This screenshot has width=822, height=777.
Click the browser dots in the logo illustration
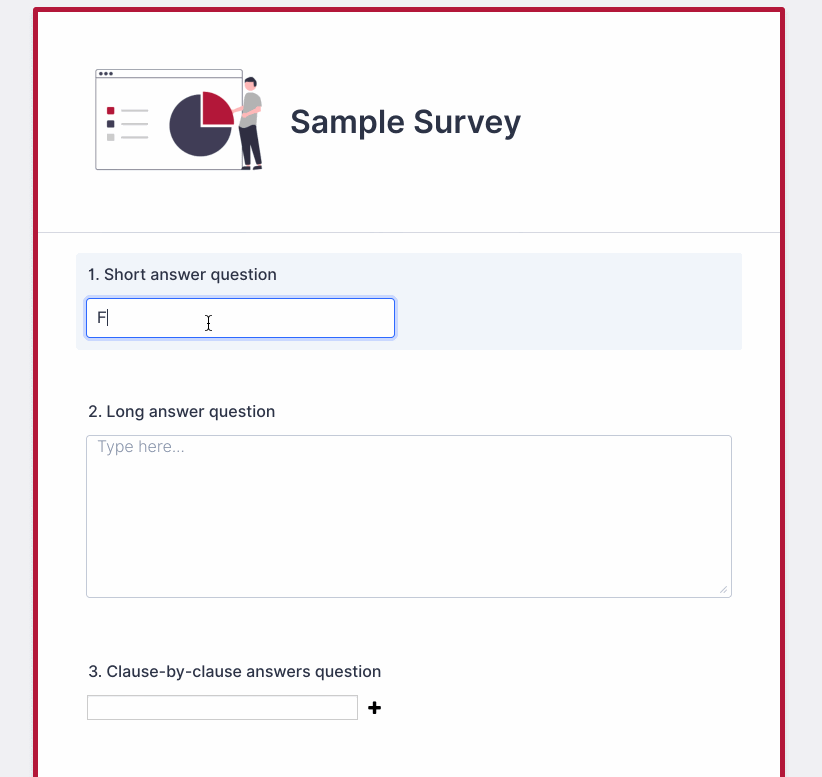tap(106, 74)
